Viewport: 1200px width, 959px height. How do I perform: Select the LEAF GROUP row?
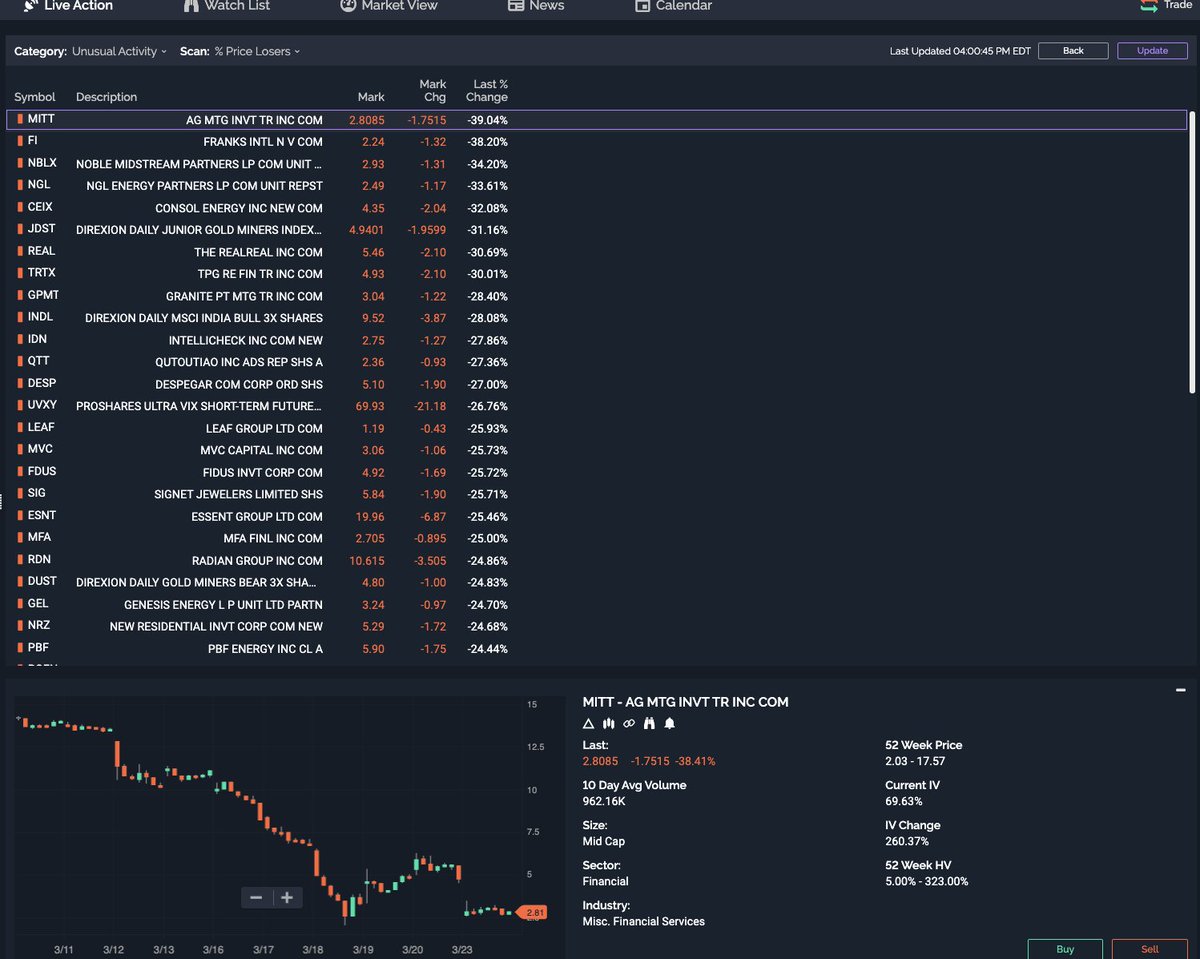click(x=597, y=428)
